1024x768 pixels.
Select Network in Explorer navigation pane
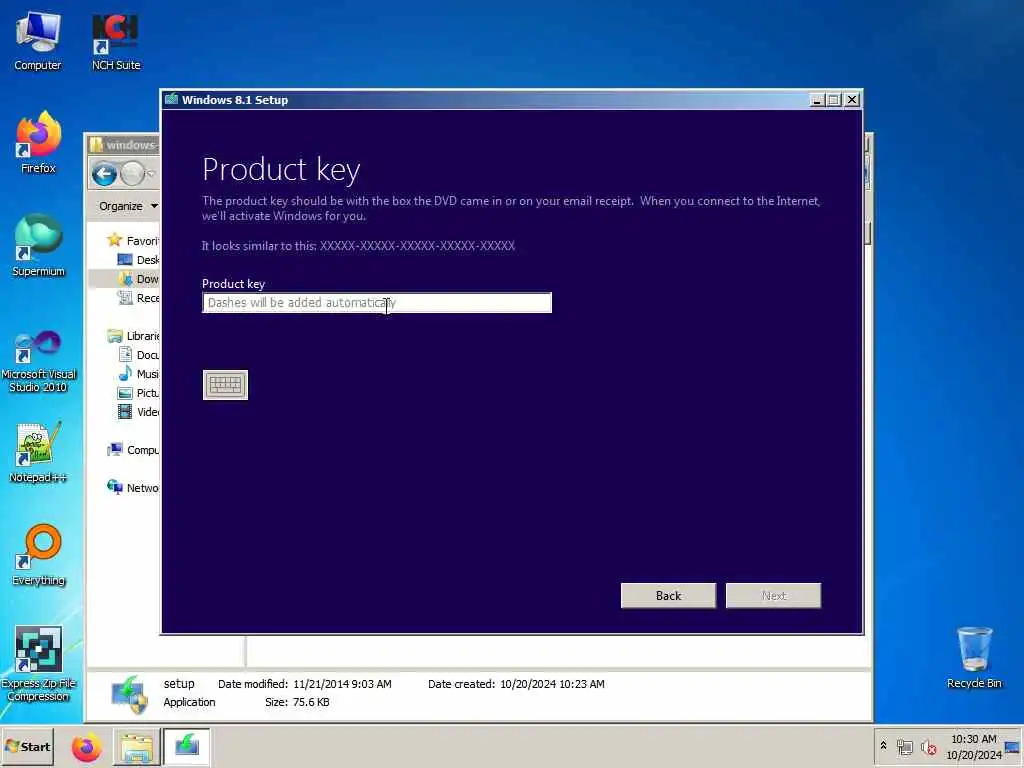tap(133, 488)
